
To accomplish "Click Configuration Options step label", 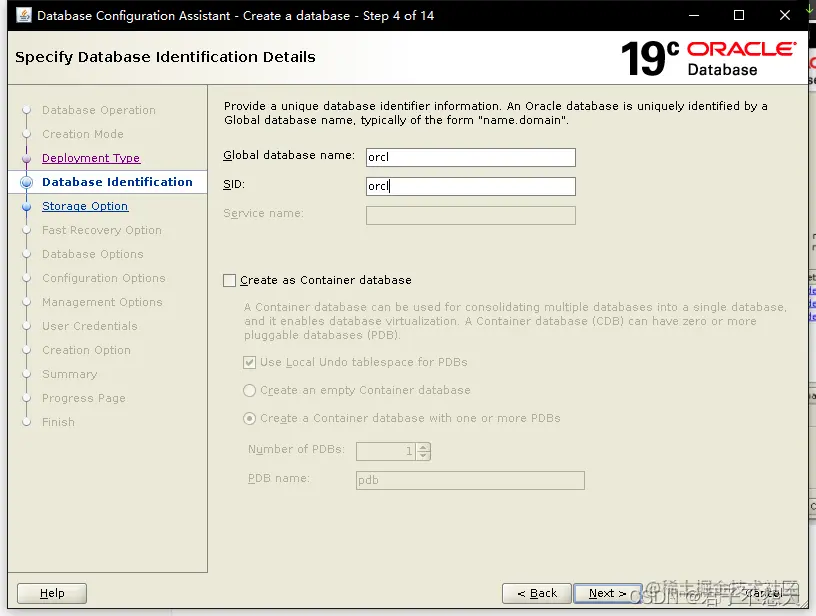I will pyautogui.click(x=104, y=278).
